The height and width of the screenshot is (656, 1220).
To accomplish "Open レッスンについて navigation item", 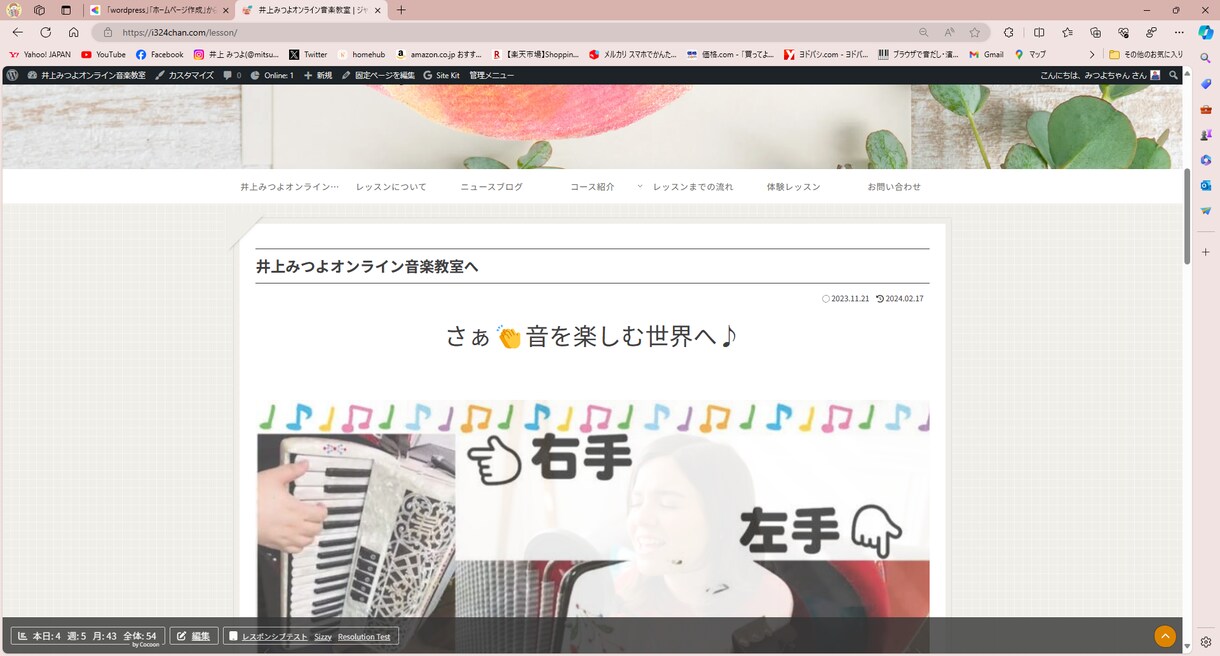I will (x=391, y=187).
